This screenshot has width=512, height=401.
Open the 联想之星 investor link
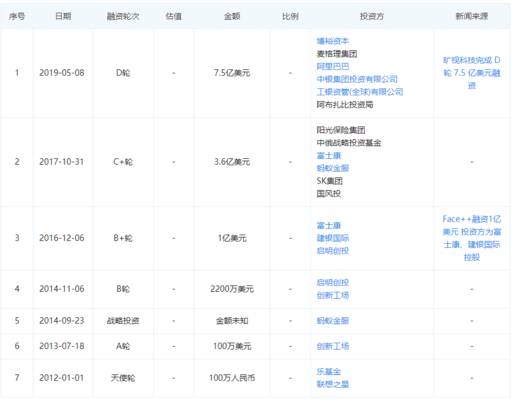point(332,384)
